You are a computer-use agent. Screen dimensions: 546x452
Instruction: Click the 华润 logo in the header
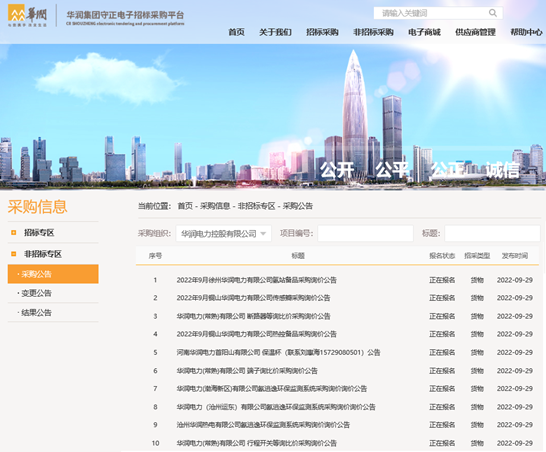[27, 15]
